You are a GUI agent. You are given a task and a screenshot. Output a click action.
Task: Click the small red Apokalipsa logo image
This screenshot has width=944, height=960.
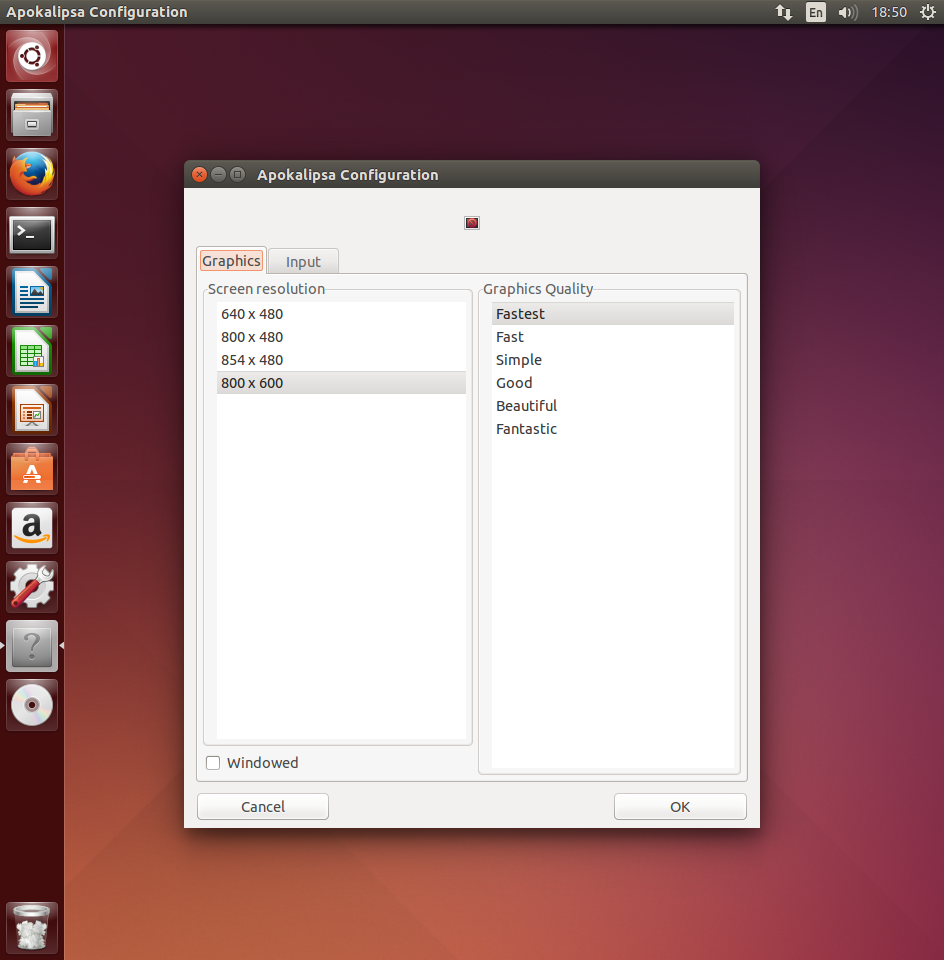point(472,223)
